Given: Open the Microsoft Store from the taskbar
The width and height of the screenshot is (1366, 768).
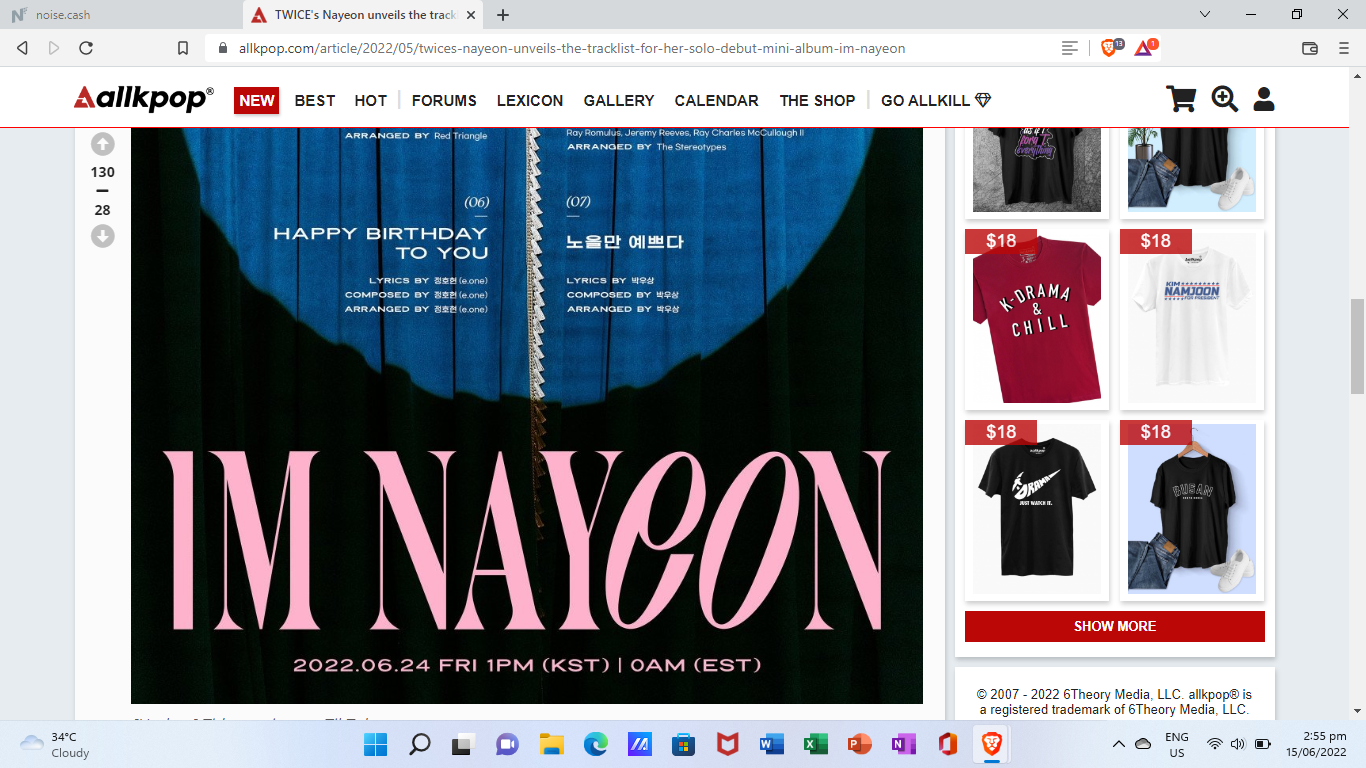Looking at the screenshot, I should point(683,744).
